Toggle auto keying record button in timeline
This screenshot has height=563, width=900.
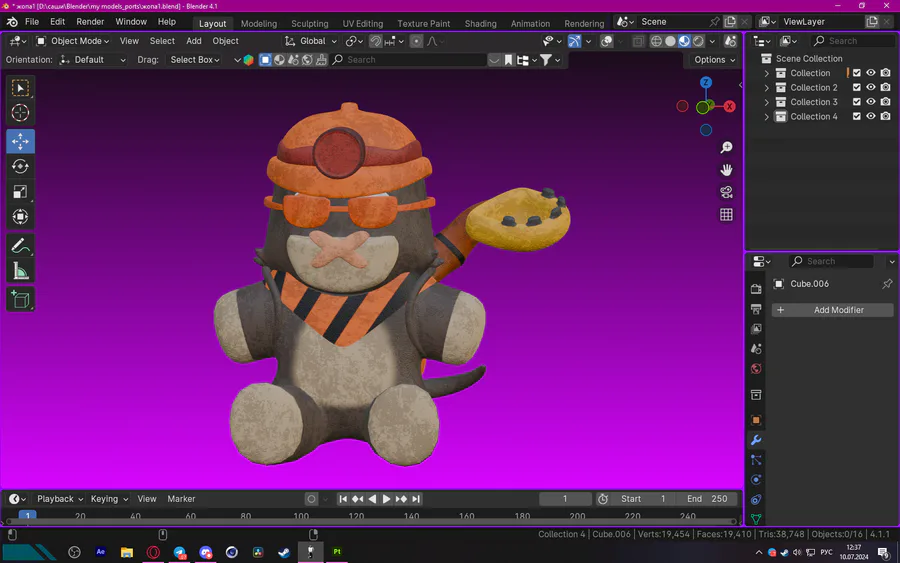click(x=311, y=499)
